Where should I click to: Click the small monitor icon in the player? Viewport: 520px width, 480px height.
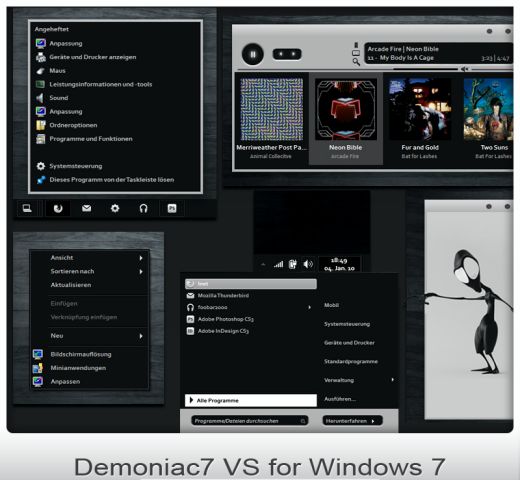pyautogui.click(x=356, y=53)
